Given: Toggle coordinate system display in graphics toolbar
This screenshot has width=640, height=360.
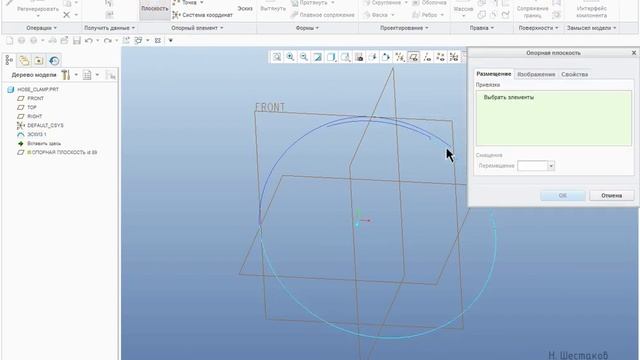Looking at the screenshot, I should coord(454,57).
